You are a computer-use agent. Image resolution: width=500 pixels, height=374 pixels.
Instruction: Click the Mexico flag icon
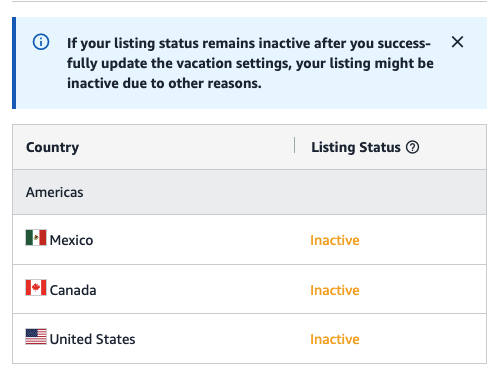(x=36, y=238)
